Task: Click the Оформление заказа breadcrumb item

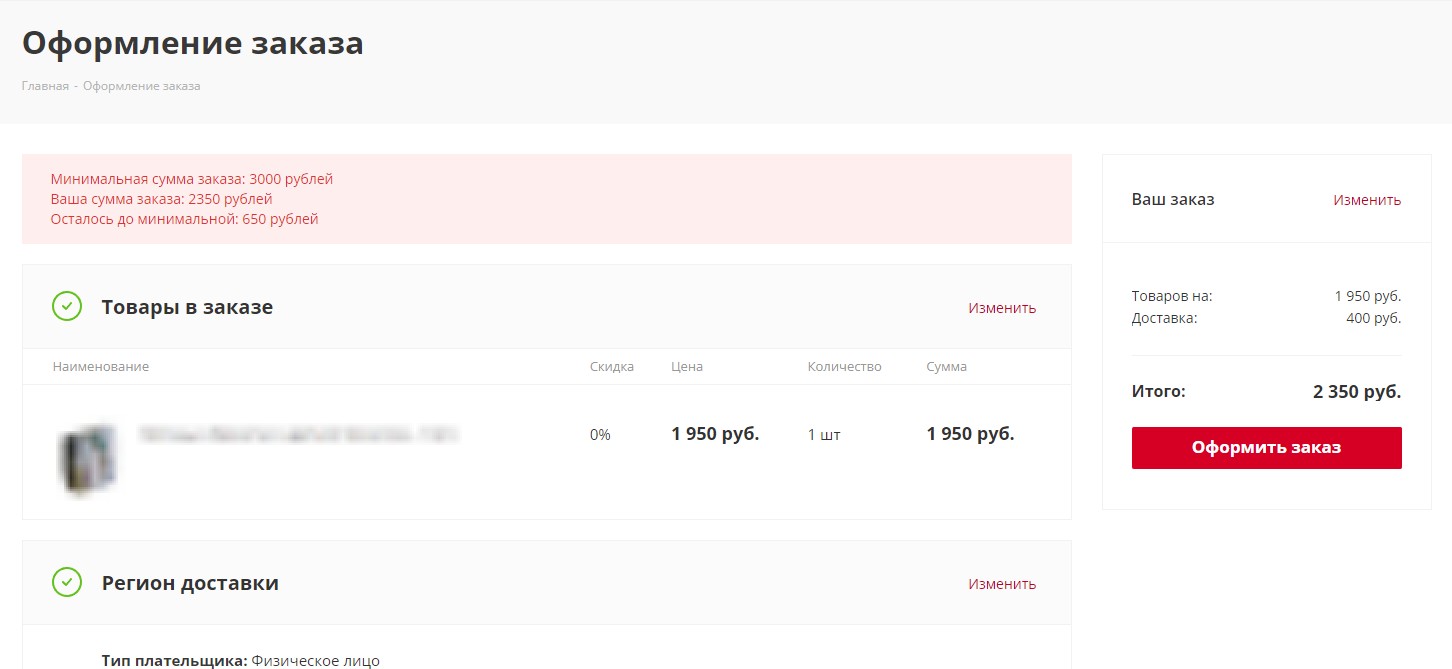Action: pyautogui.click(x=141, y=86)
